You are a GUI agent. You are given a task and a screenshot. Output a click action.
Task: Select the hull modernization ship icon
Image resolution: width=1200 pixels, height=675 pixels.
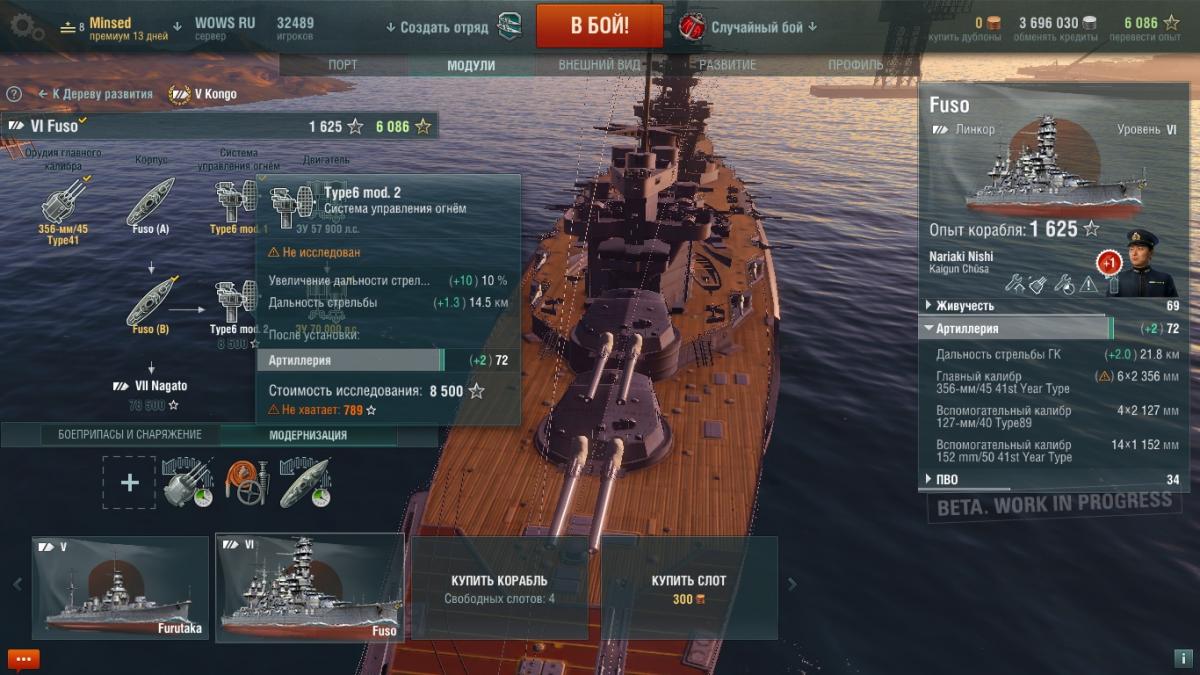(x=304, y=483)
